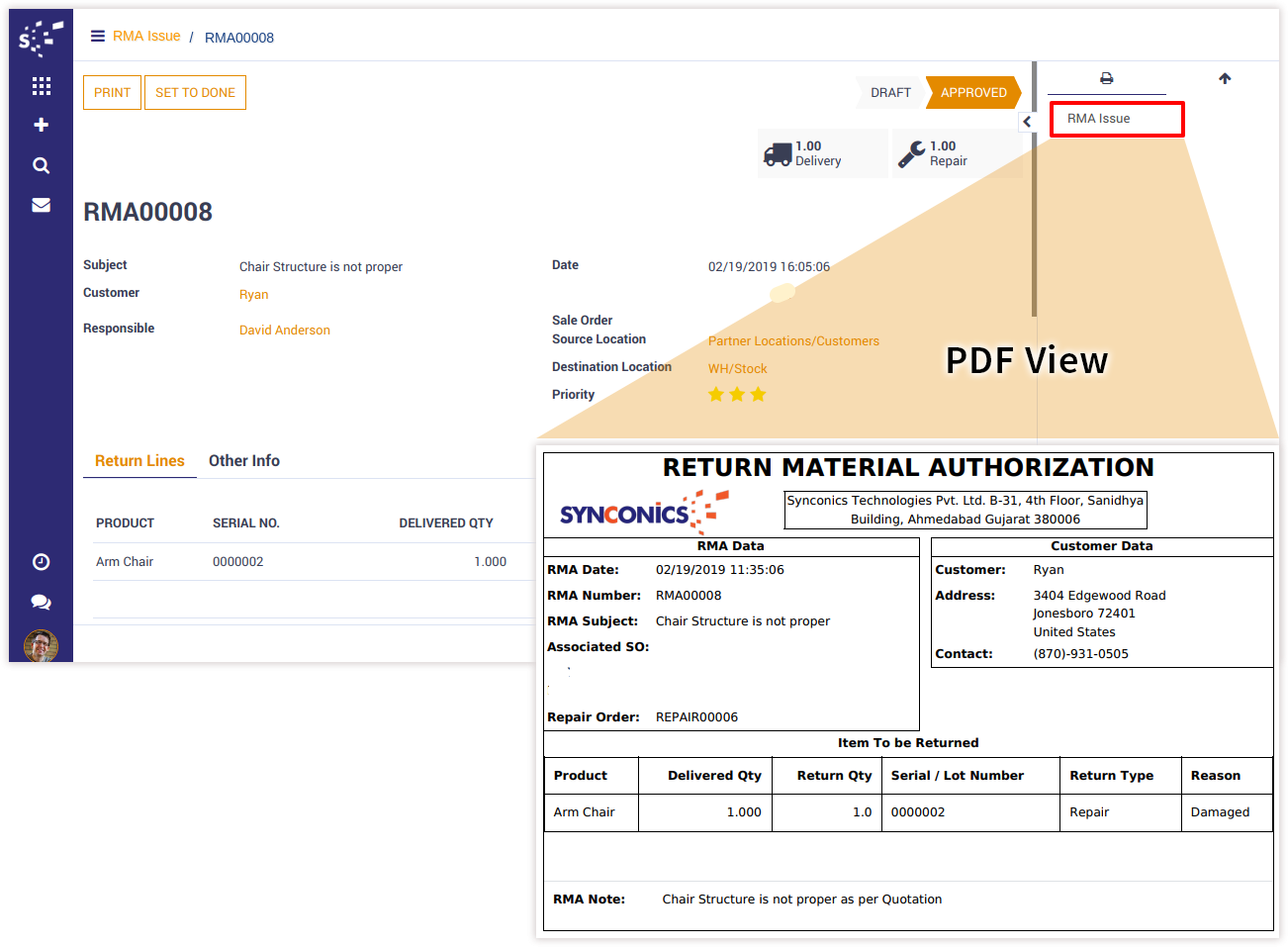Set priority by clicking third star
Screen dimensions: 1288x947
[x=759, y=395]
